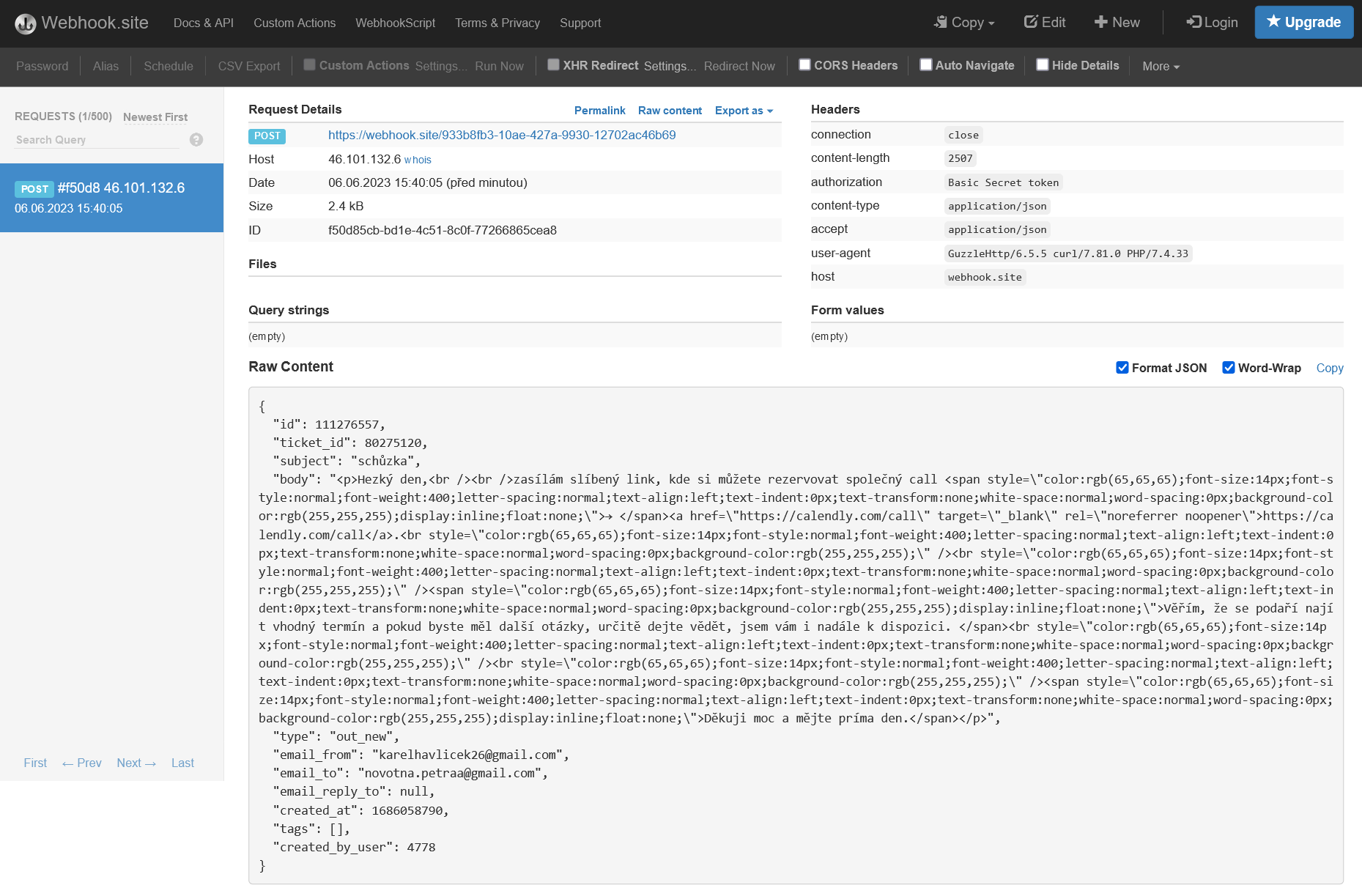Screen dimensions: 1362x896
Task: Open the Copy dropdown in top navbar
Action: pos(964,23)
